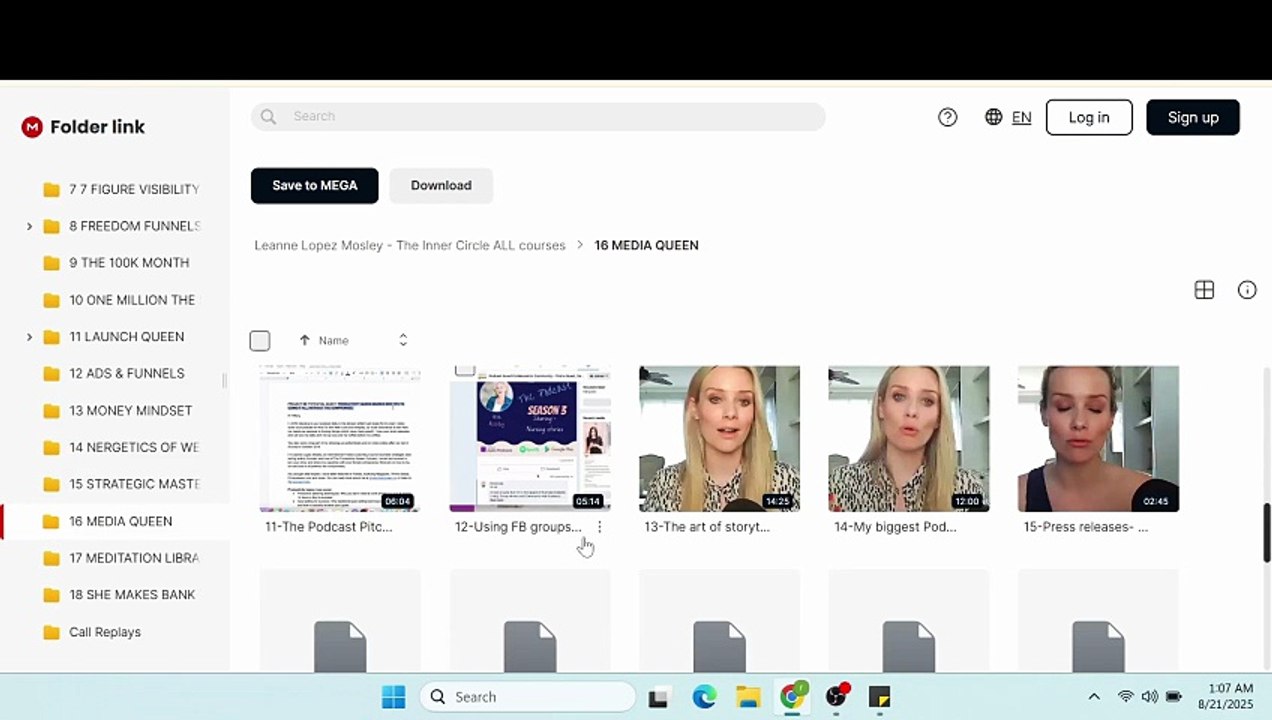Open the EN language selector
Image resolution: width=1272 pixels, height=720 pixels.
(x=1021, y=117)
